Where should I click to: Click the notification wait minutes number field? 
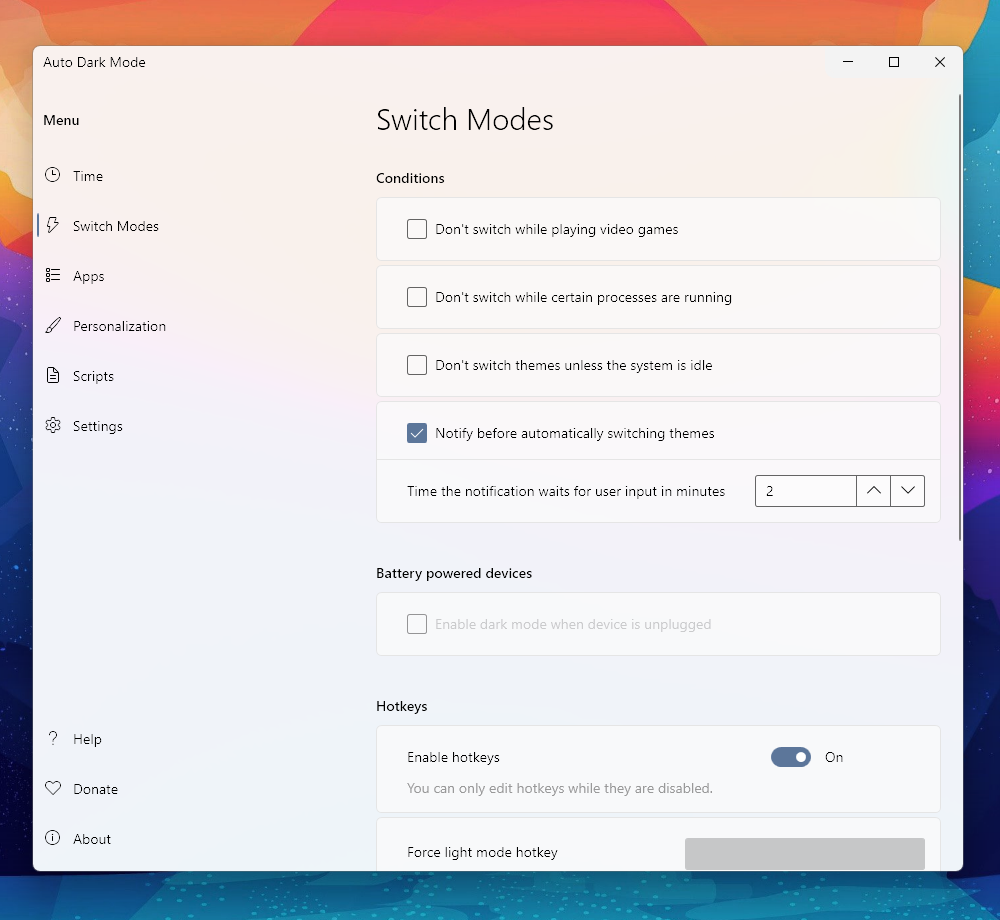click(x=805, y=491)
